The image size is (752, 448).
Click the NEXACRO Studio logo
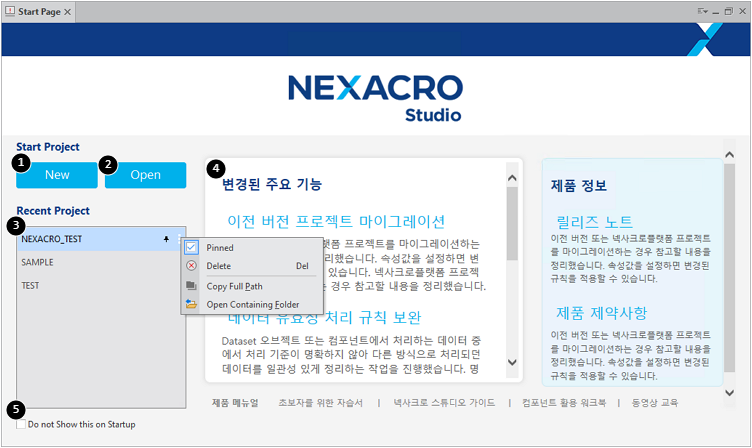tap(375, 97)
